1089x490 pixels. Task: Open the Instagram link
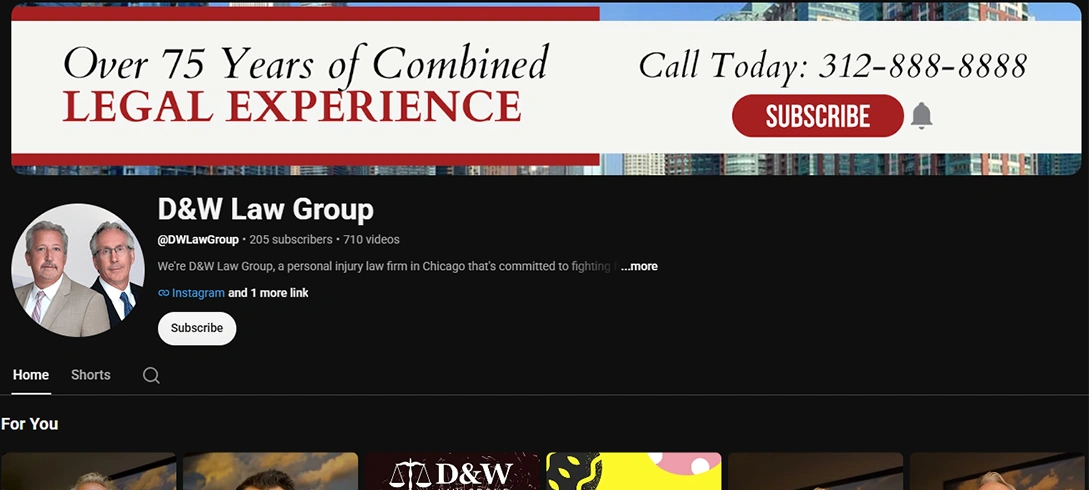coord(198,293)
